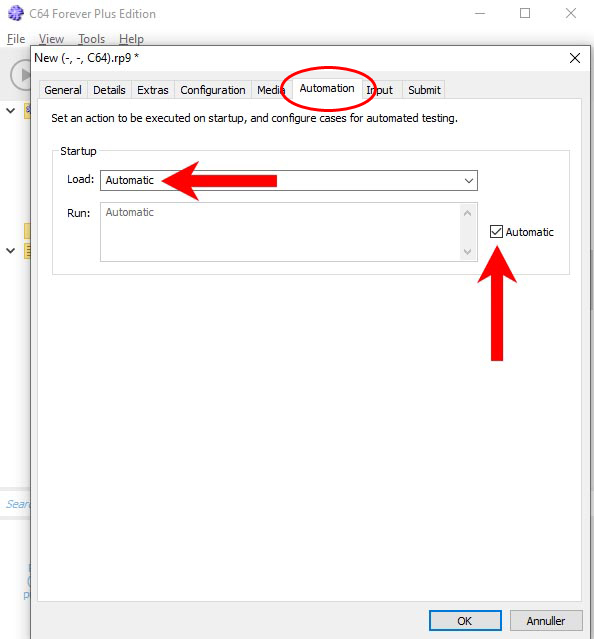The width and height of the screenshot is (594, 639).
Task: Switch to the General tab
Action: point(63,90)
